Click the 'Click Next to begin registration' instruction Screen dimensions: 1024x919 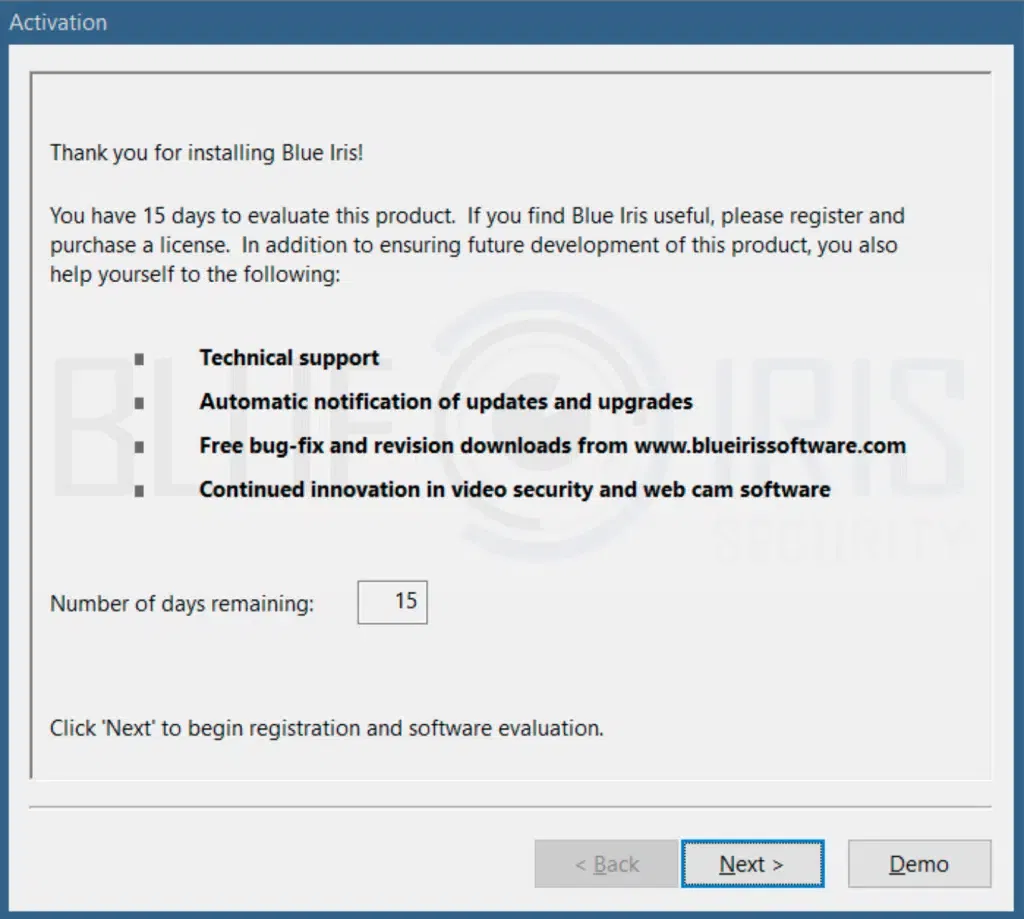(326, 728)
